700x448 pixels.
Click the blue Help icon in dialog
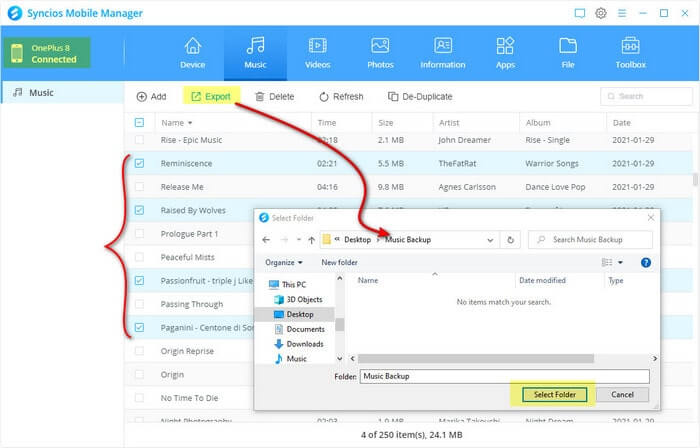(x=646, y=262)
